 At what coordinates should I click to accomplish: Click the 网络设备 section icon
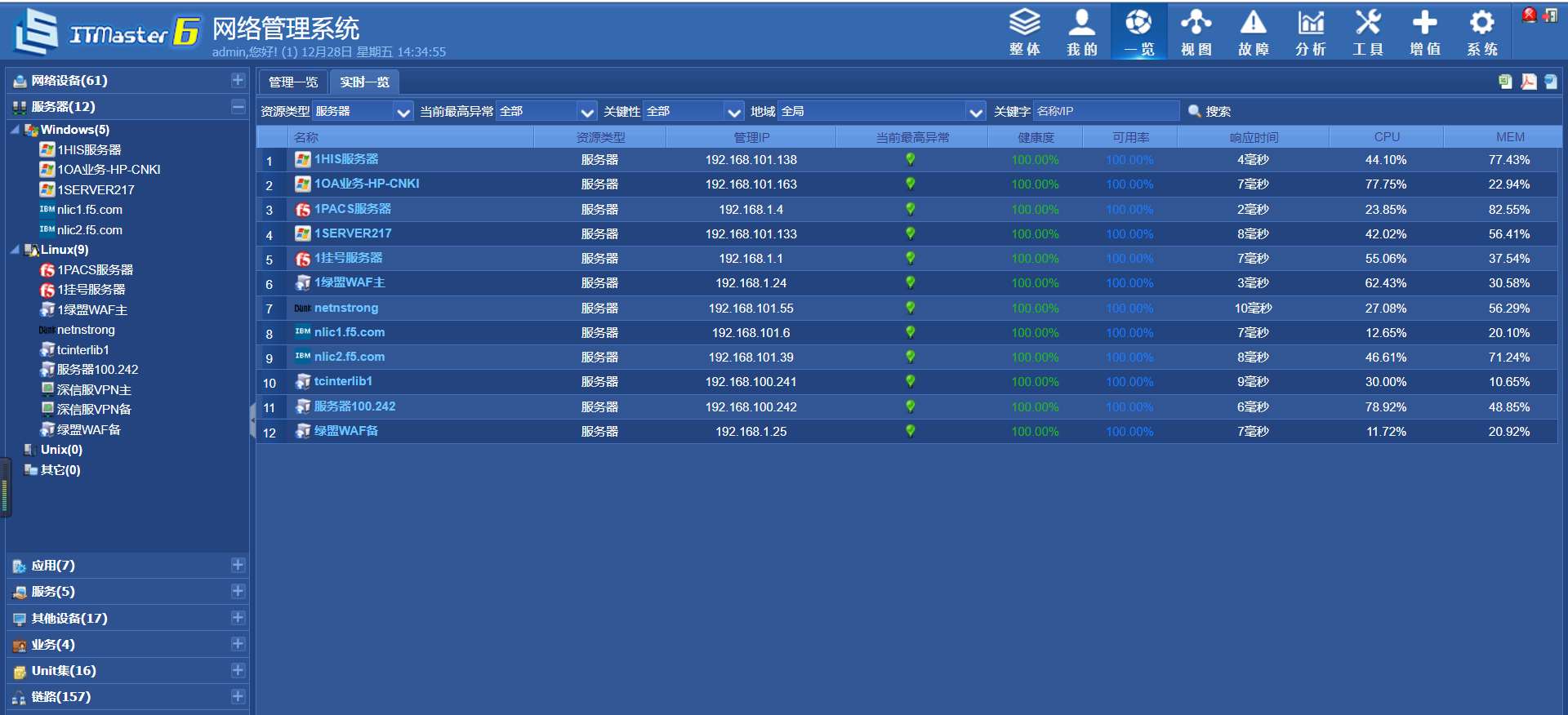point(20,81)
